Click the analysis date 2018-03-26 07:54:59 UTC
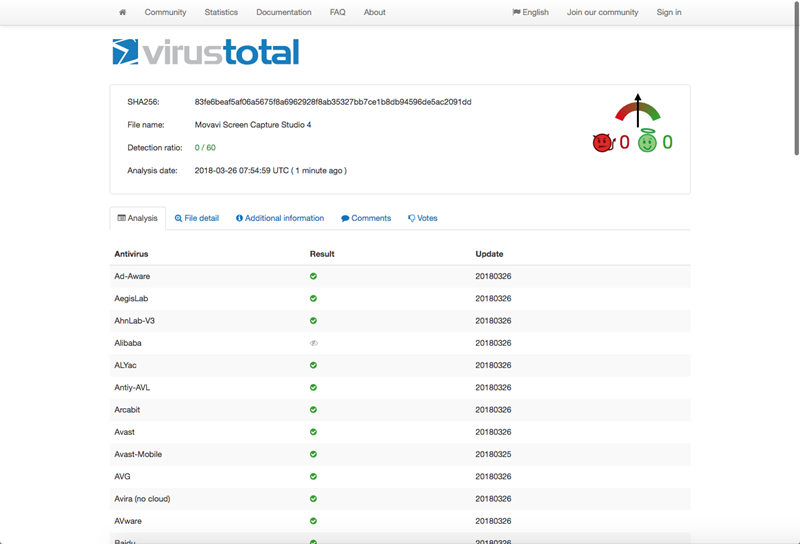This screenshot has width=800, height=544. click(x=242, y=170)
